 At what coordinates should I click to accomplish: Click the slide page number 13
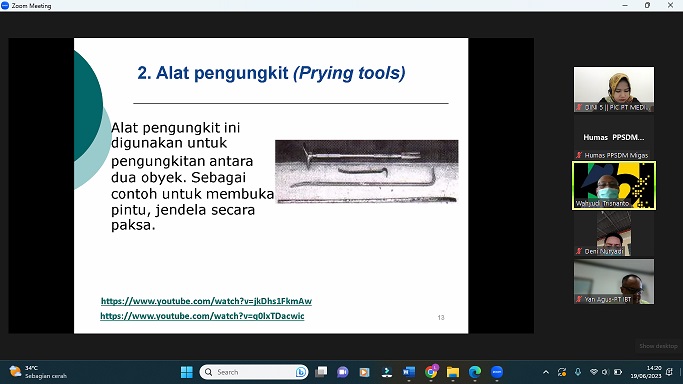tap(441, 318)
